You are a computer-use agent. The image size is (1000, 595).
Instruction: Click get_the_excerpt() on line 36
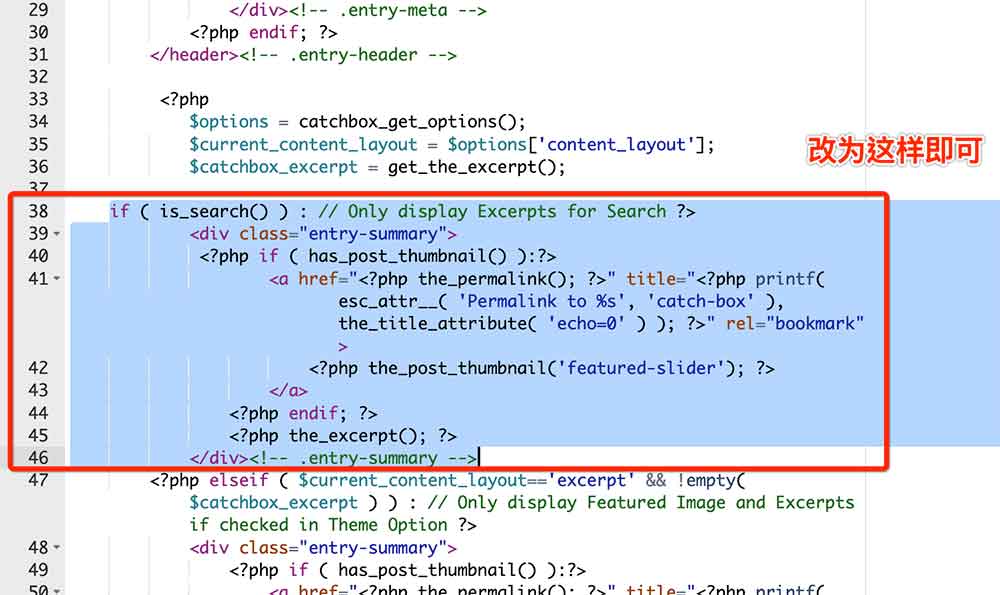476,167
